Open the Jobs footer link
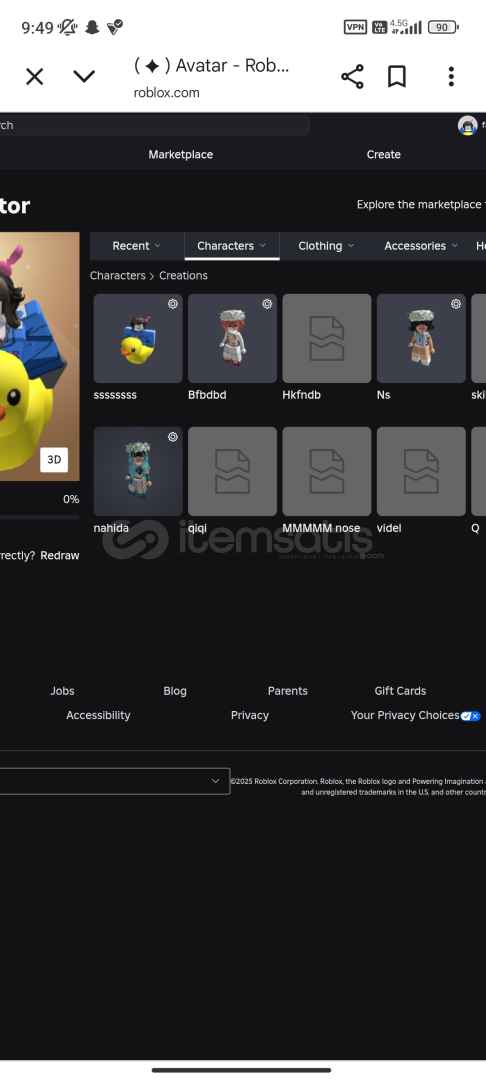This screenshot has width=486, height=1080. (62, 691)
